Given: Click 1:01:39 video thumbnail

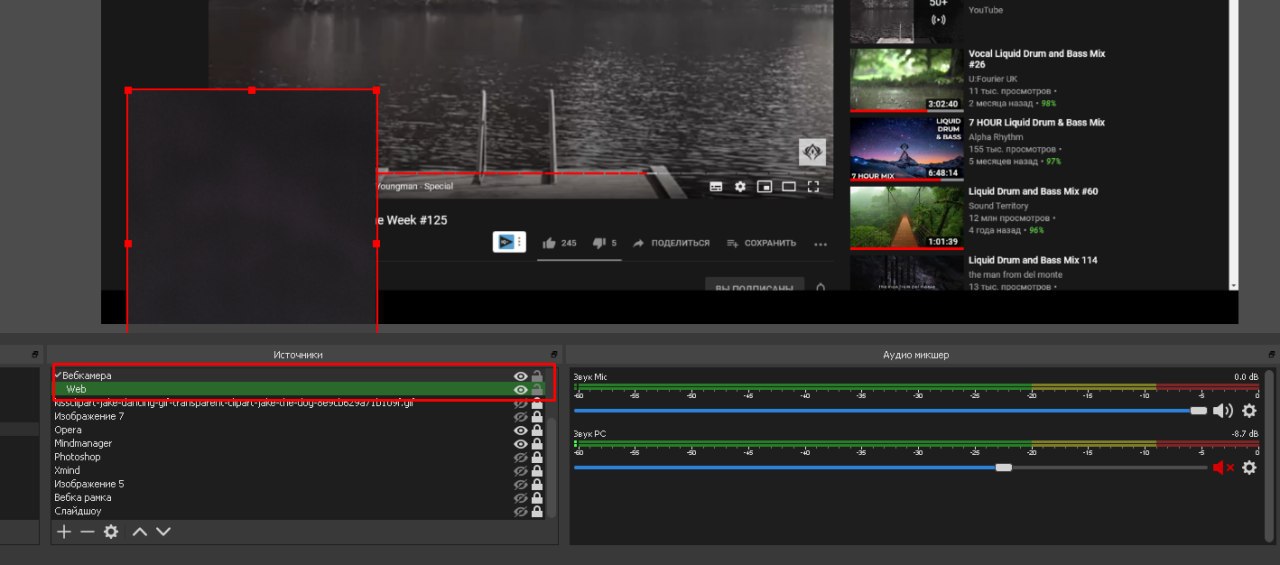Looking at the screenshot, I should [906, 217].
